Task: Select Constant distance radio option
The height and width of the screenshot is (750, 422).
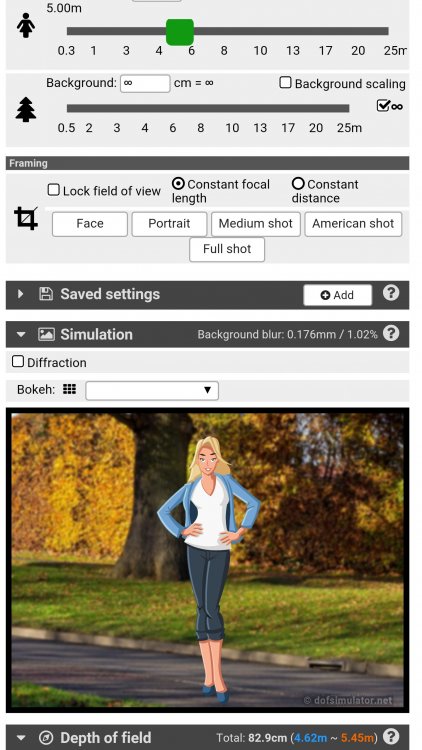Action: (x=298, y=184)
